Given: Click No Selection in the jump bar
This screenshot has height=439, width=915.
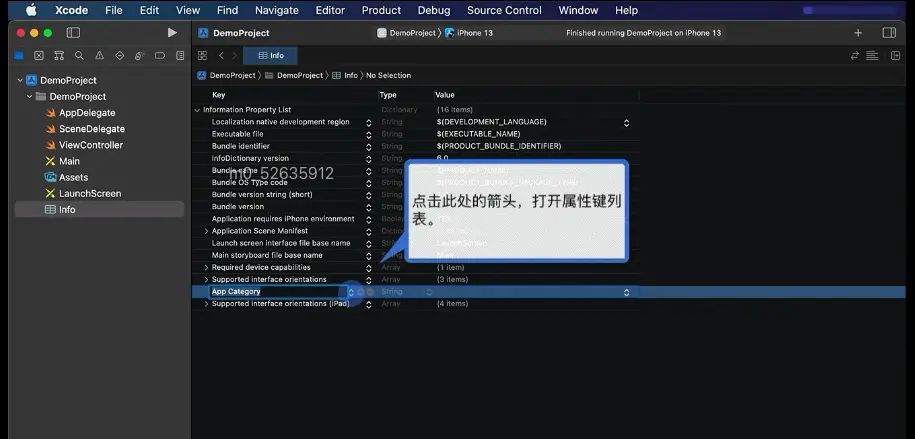Looking at the screenshot, I should [x=389, y=75].
